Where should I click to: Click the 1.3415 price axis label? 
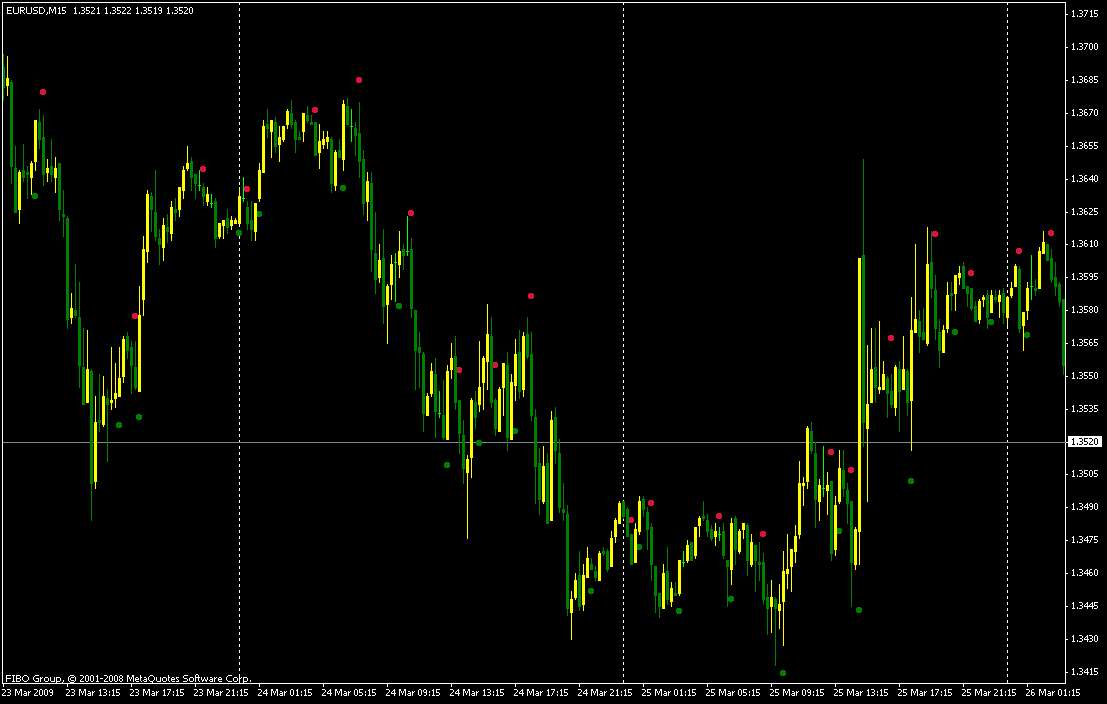tap(1084, 672)
